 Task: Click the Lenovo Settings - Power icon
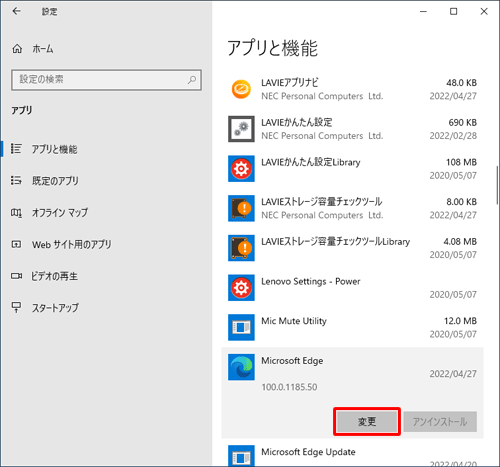pos(241,288)
